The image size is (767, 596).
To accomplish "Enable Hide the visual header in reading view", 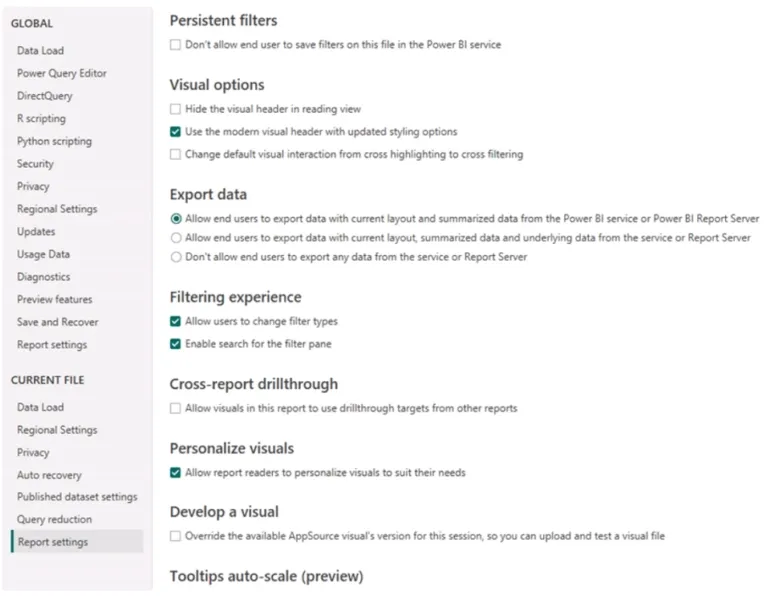I will click(175, 109).
